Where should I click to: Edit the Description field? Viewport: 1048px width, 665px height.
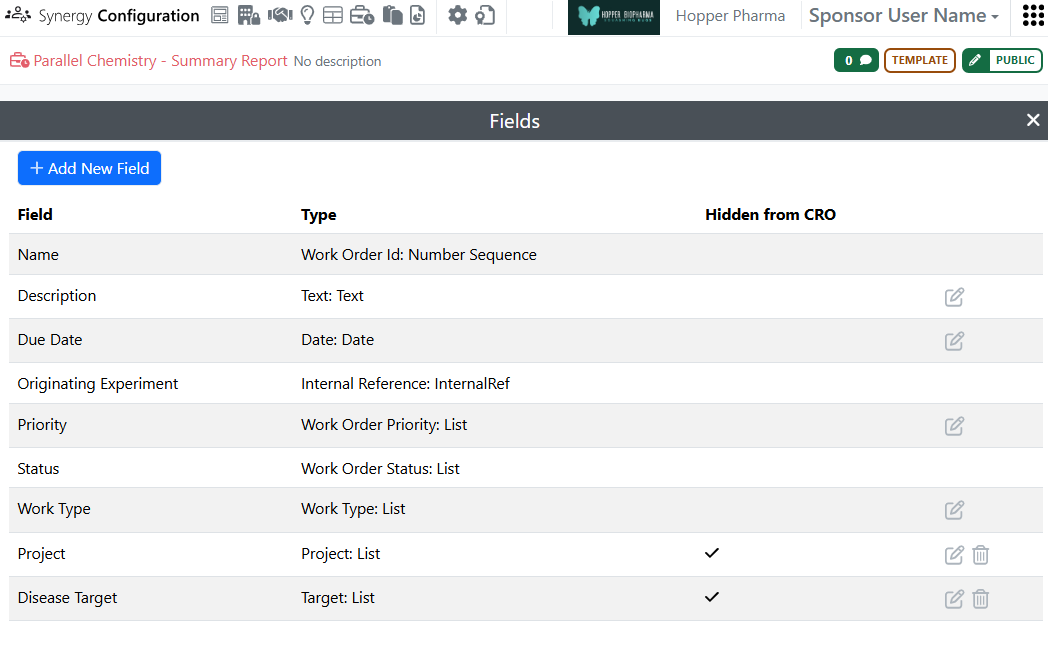pos(954,297)
